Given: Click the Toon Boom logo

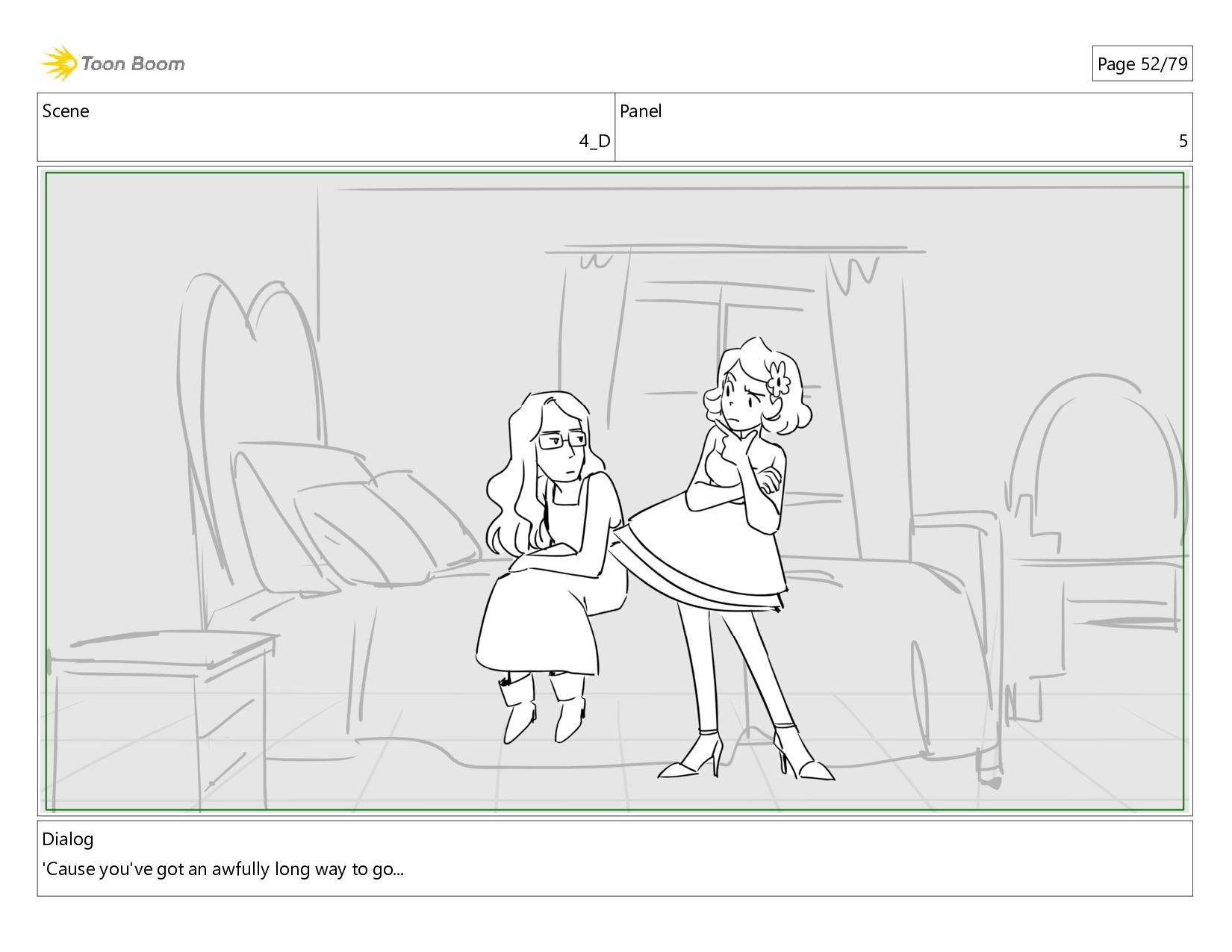Looking at the screenshot, I should [113, 63].
